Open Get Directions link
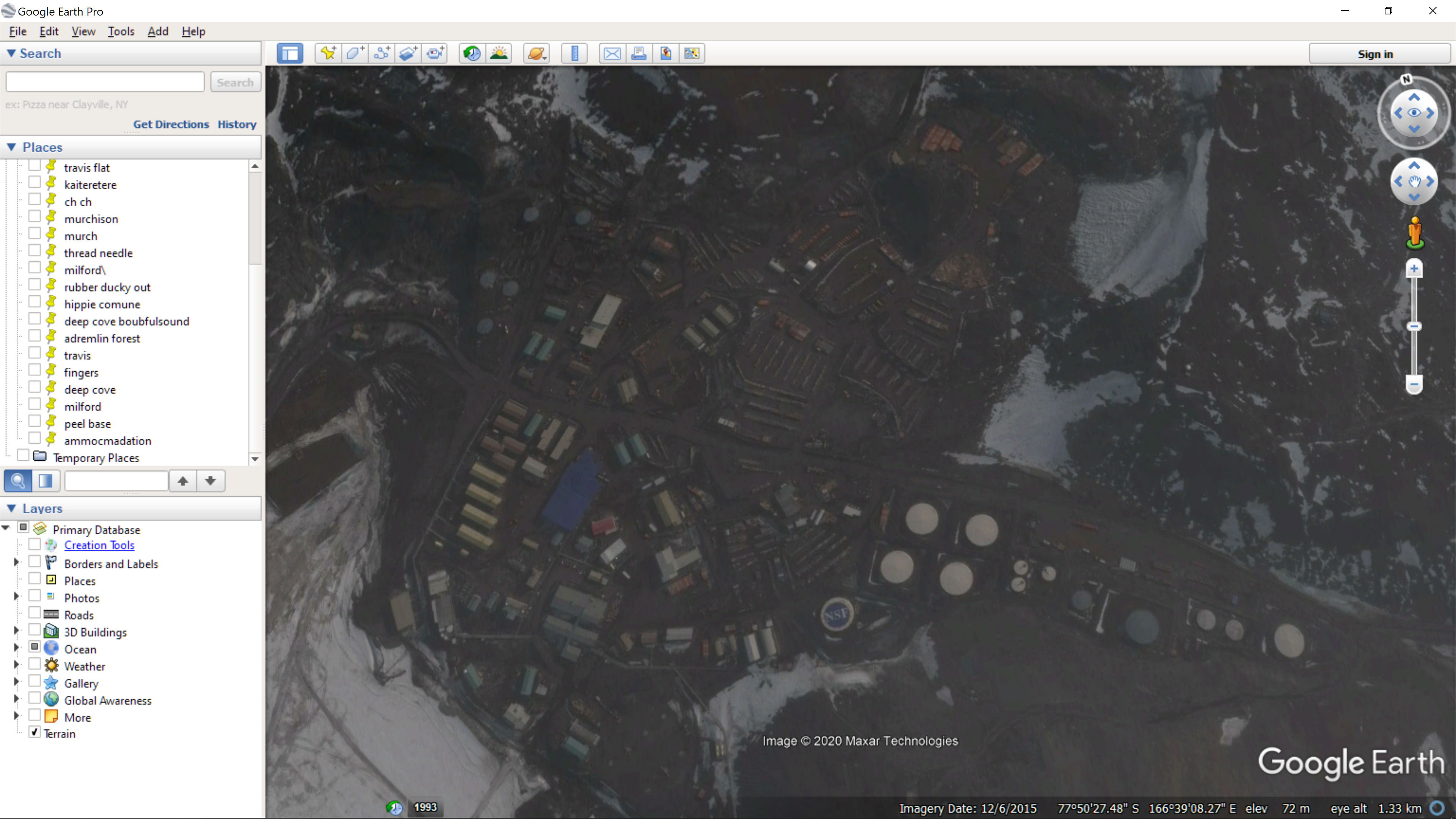Viewport: 1456px width, 819px height. tap(171, 124)
